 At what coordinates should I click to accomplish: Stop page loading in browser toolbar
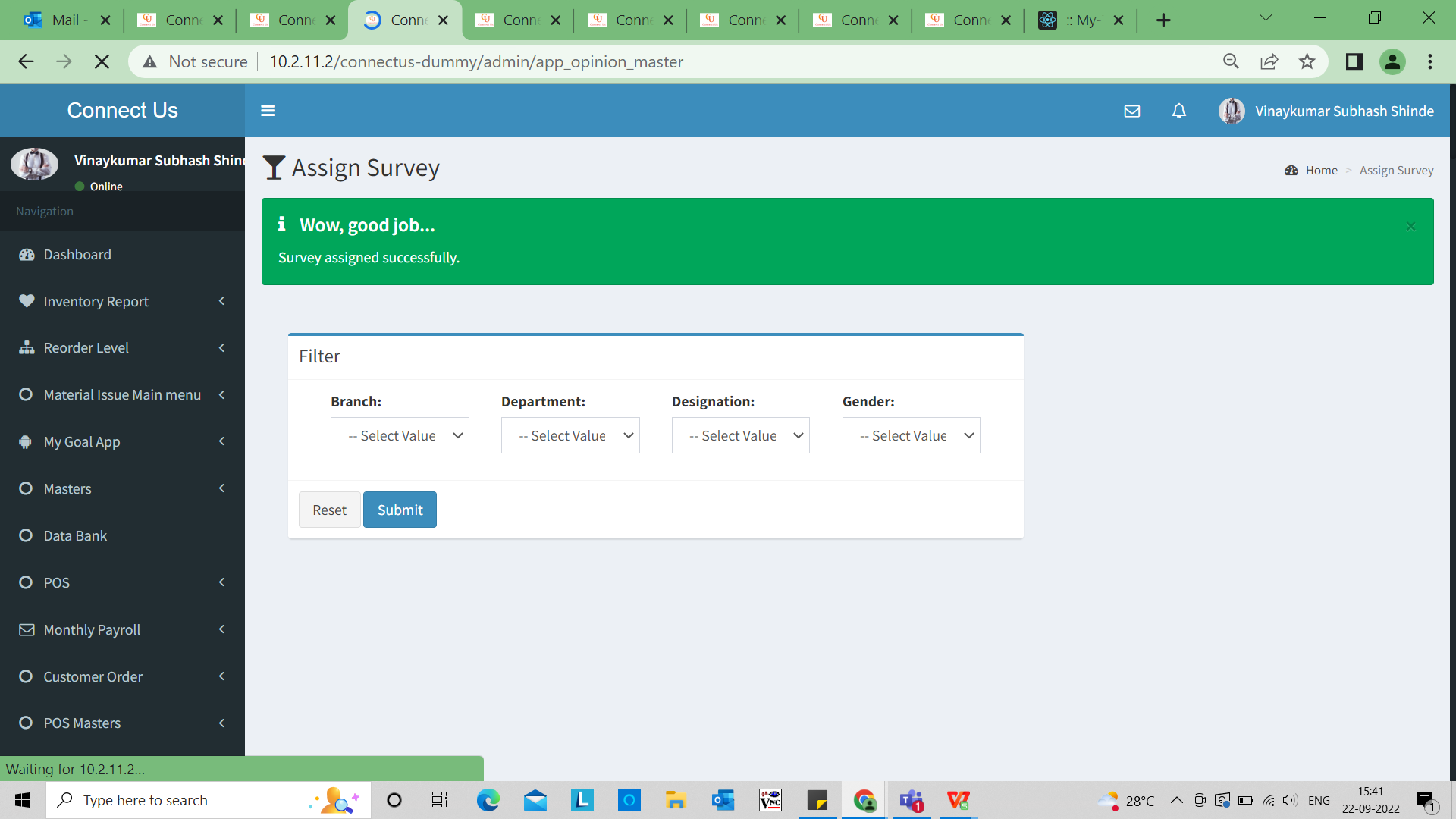(102, 61)
